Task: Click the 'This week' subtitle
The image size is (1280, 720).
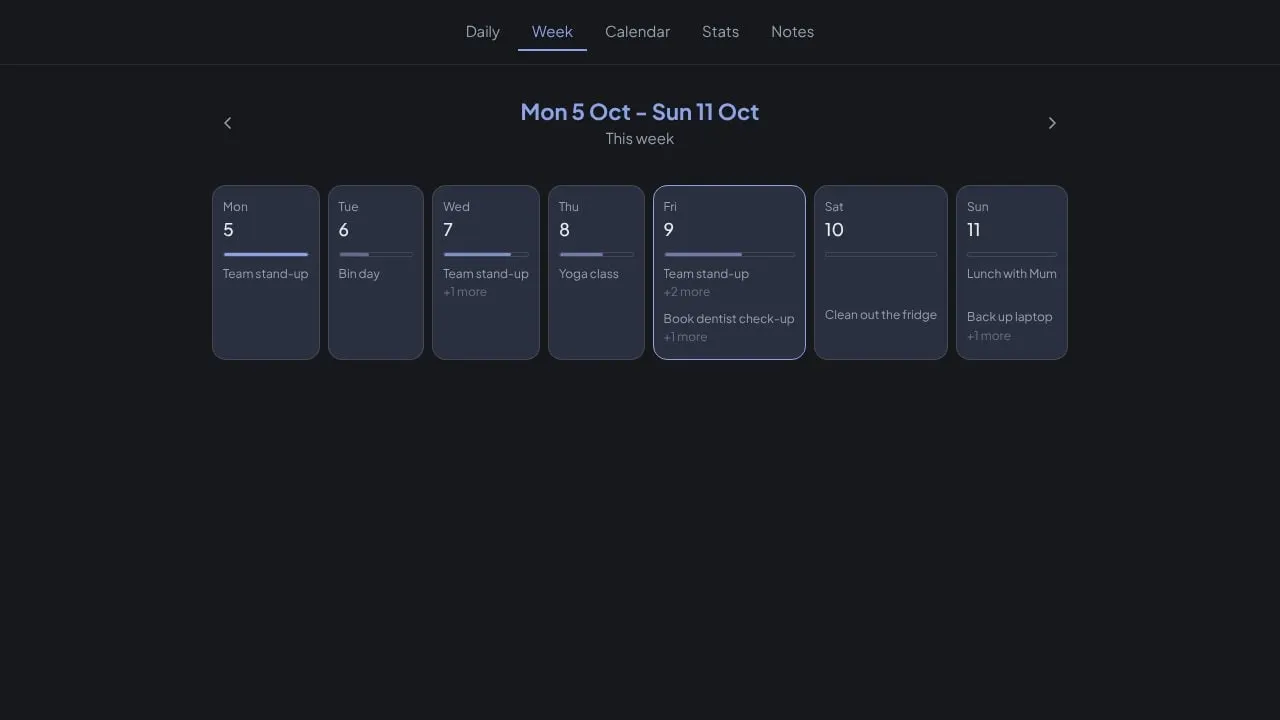Action: point(640,139)
